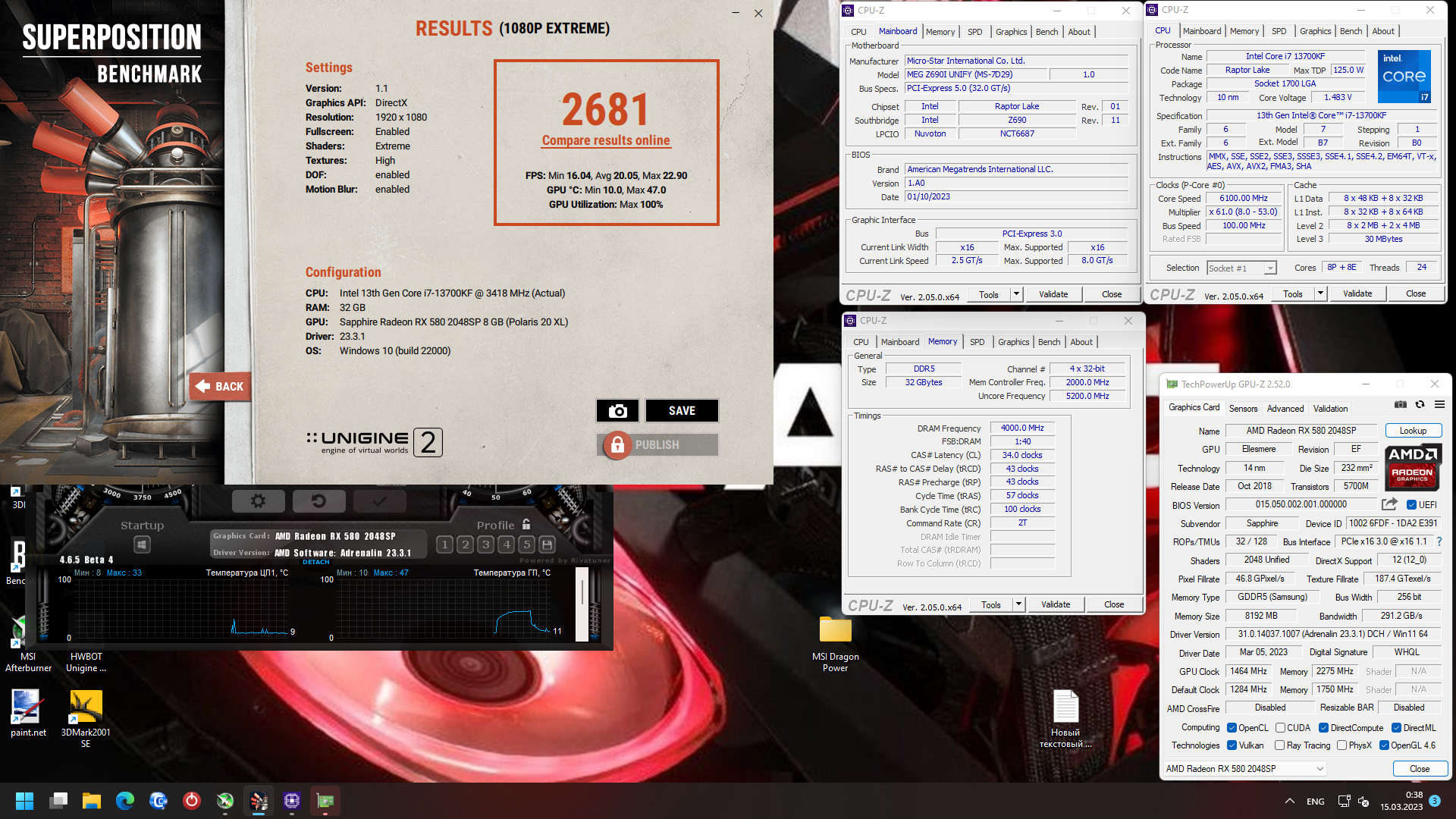Screen dimensions: 1456x819
Task: Open Task View on taskbar
Action: 58,801
